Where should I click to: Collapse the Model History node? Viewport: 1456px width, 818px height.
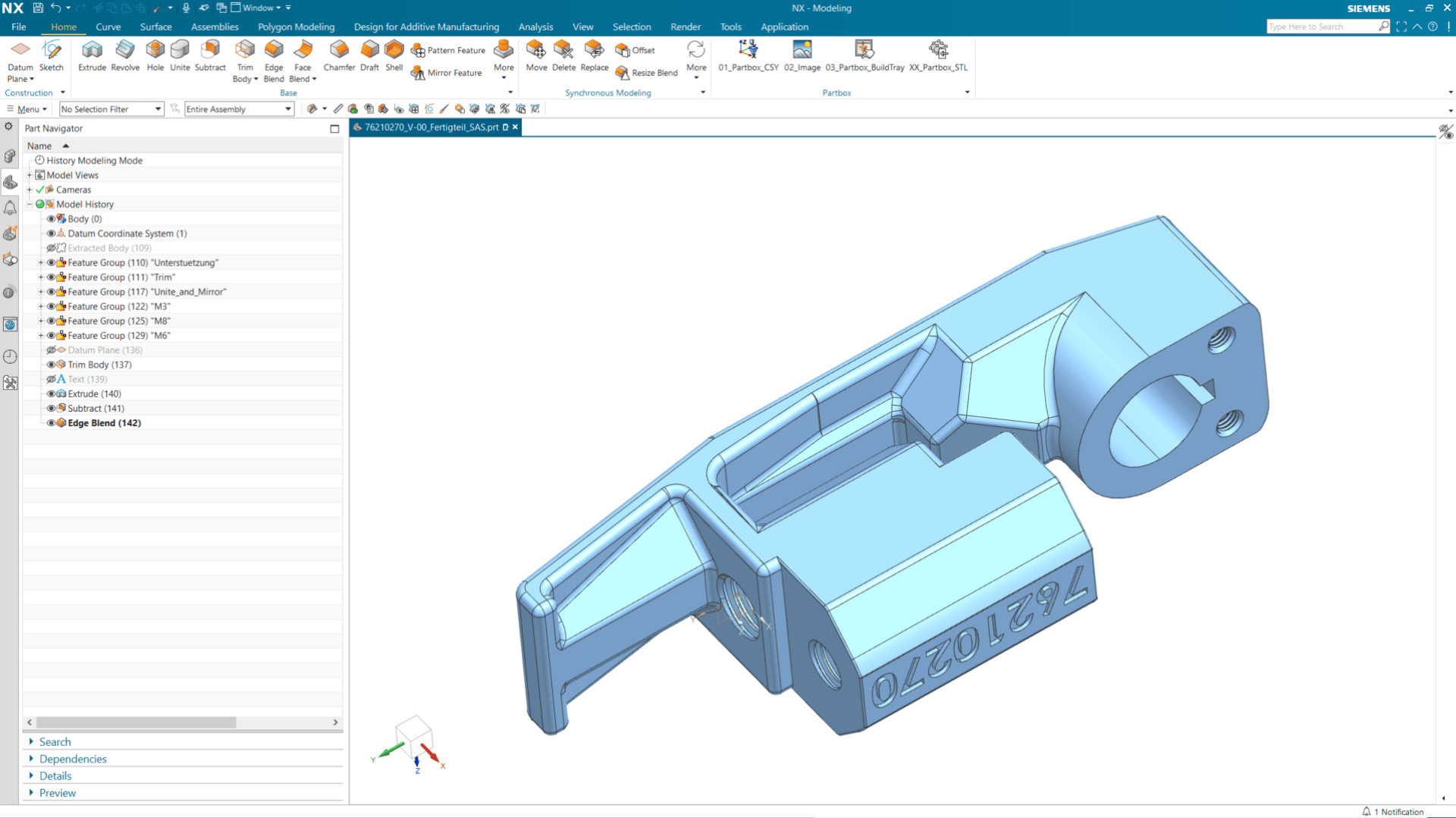tap(30, 205)
